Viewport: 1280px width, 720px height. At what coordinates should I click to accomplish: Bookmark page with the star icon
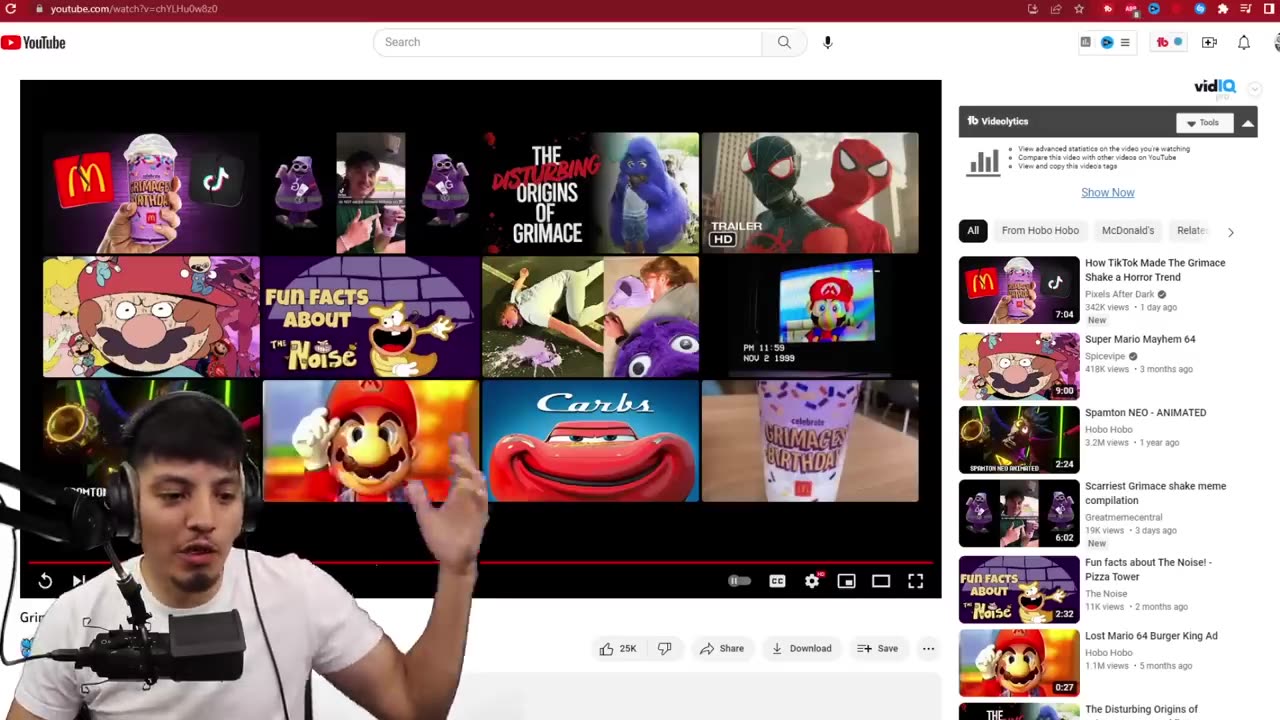[x=1079, y=9]
